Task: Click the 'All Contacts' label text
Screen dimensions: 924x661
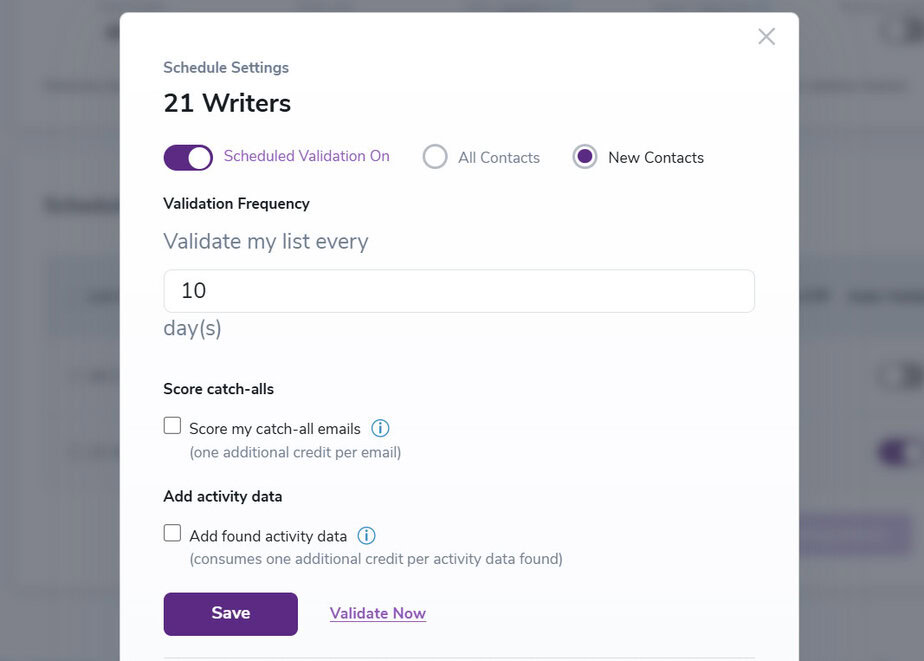Action: 499,158
